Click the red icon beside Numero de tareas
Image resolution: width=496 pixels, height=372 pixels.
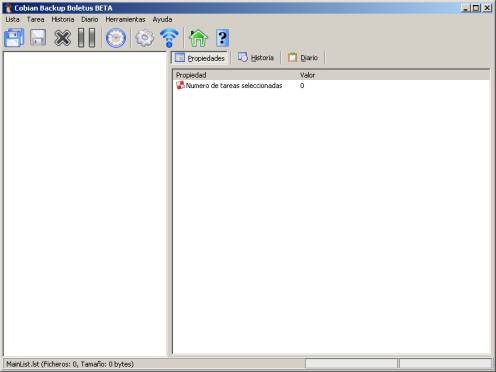(x=180, y=85)
